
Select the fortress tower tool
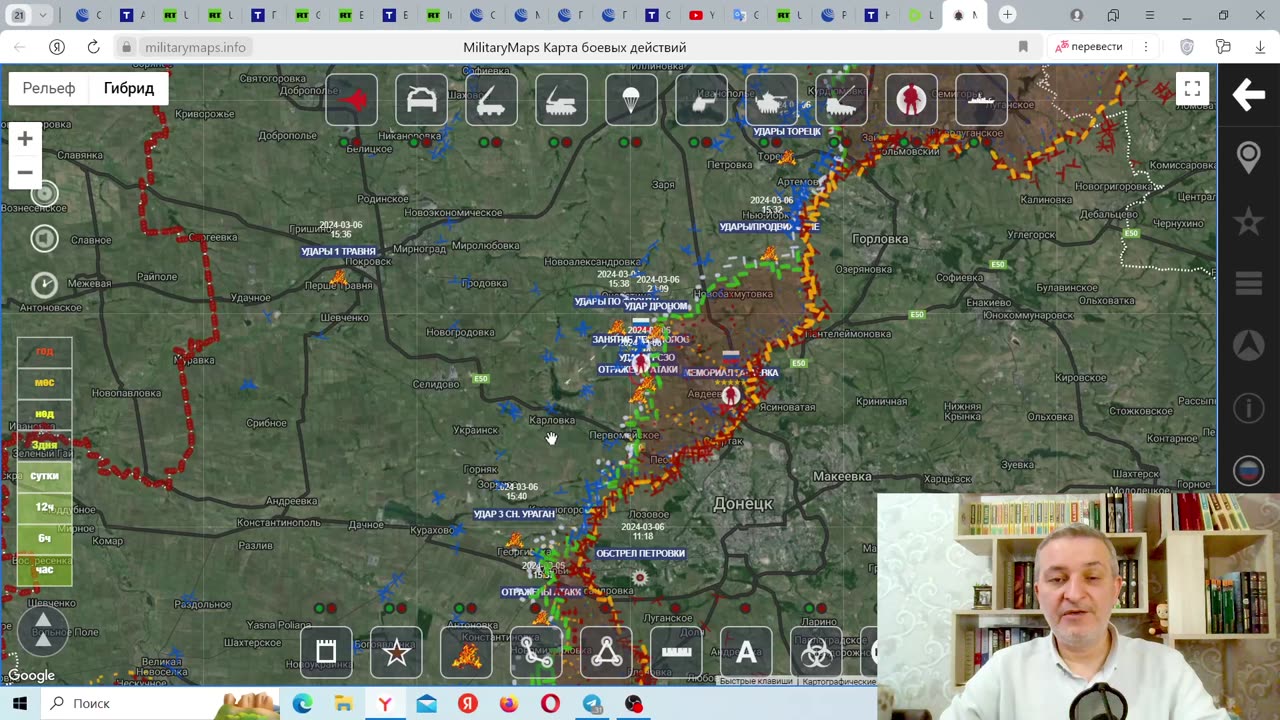tap(326, 653)
